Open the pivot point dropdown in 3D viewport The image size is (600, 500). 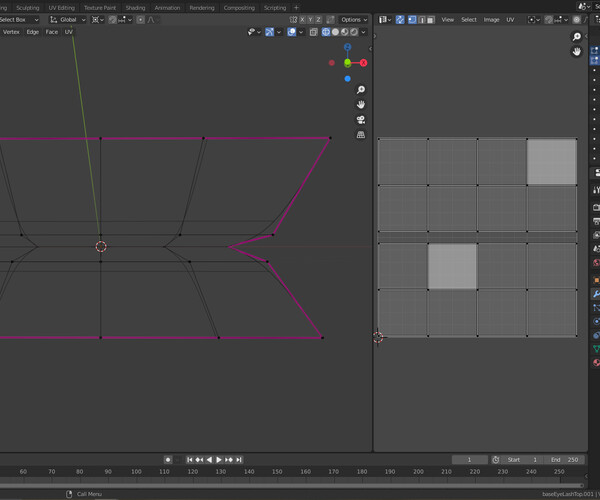click(98, 20)
